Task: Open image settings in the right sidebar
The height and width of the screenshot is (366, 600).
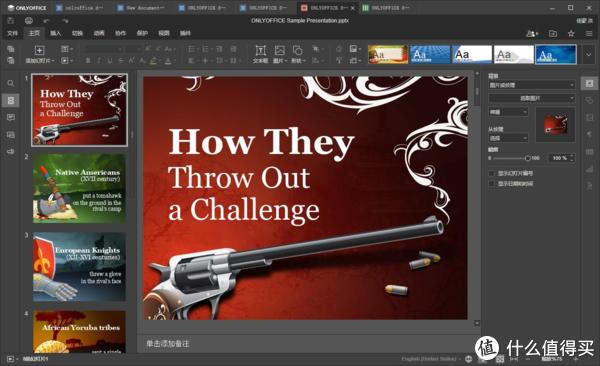Action: point(589,117)
